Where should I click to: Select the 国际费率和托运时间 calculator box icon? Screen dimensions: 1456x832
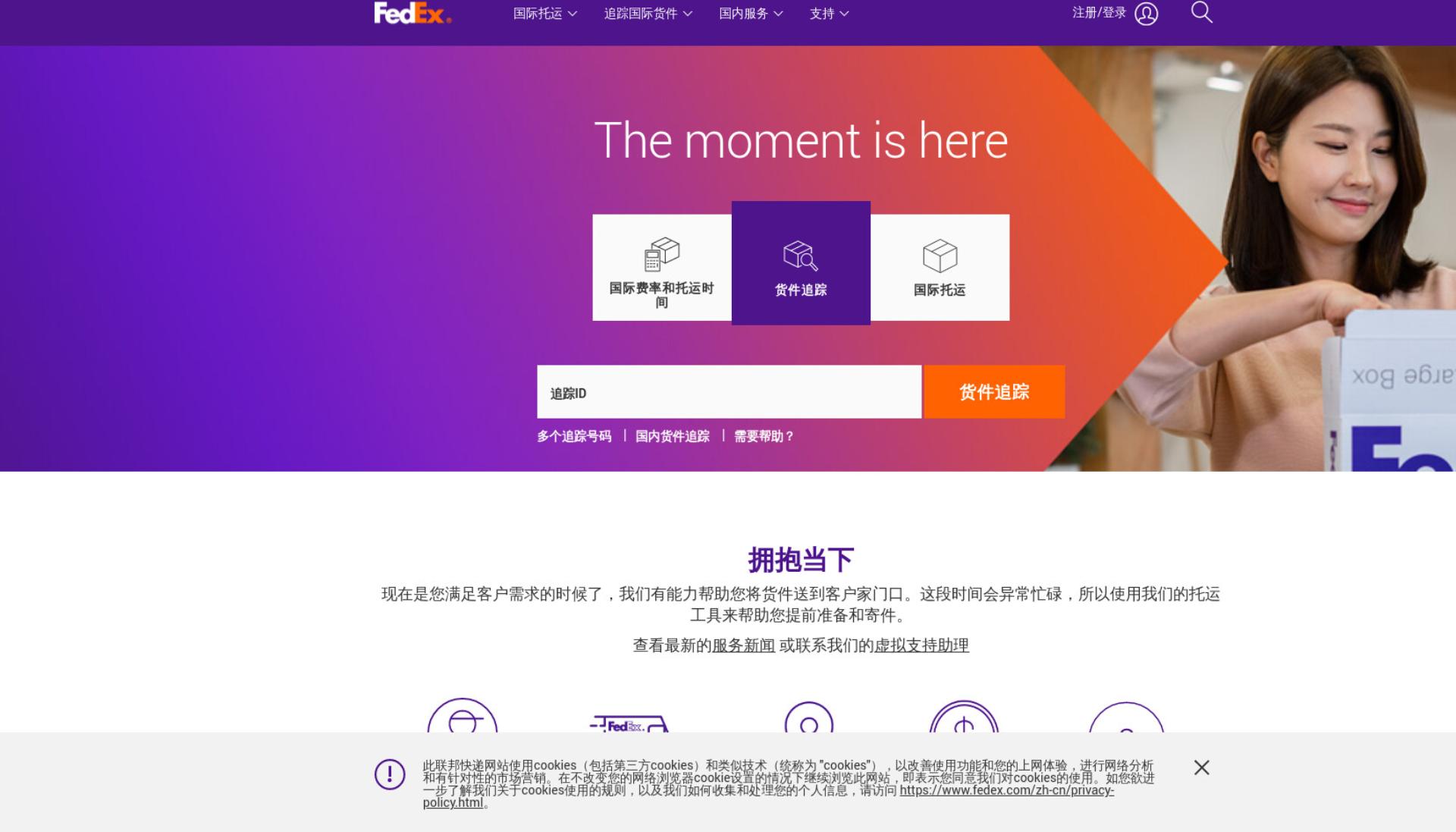tap(661, 255)
